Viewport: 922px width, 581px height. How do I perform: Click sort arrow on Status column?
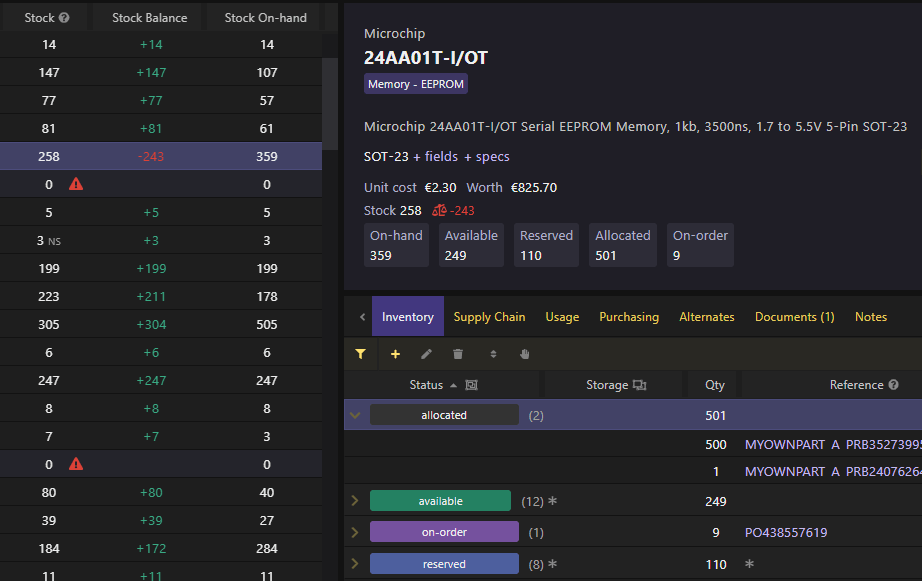453,386
